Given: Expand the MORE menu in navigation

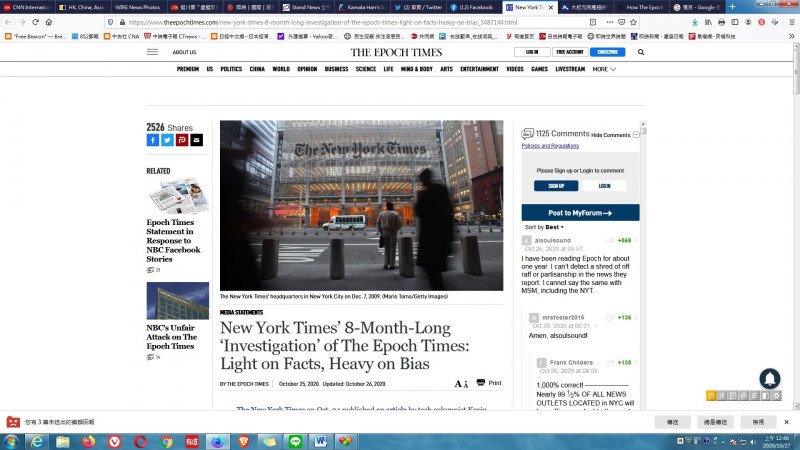Looking at the screenshot, I should (x=603, y=69).
